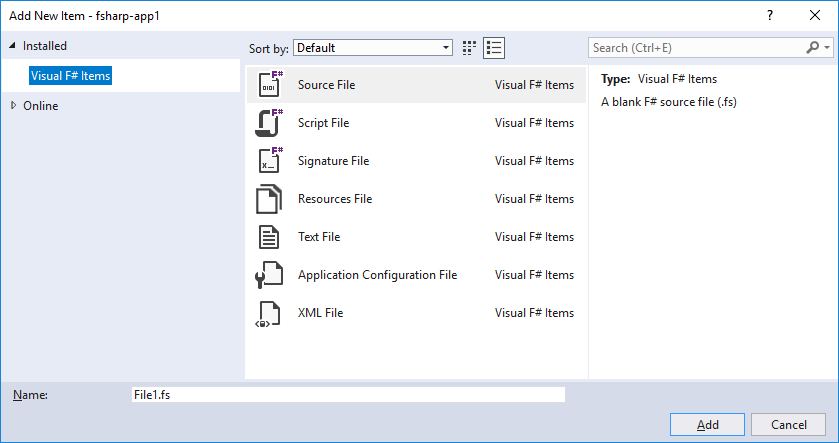
Task: Expand the Online tree node
Action: click(x=13, y=106)
